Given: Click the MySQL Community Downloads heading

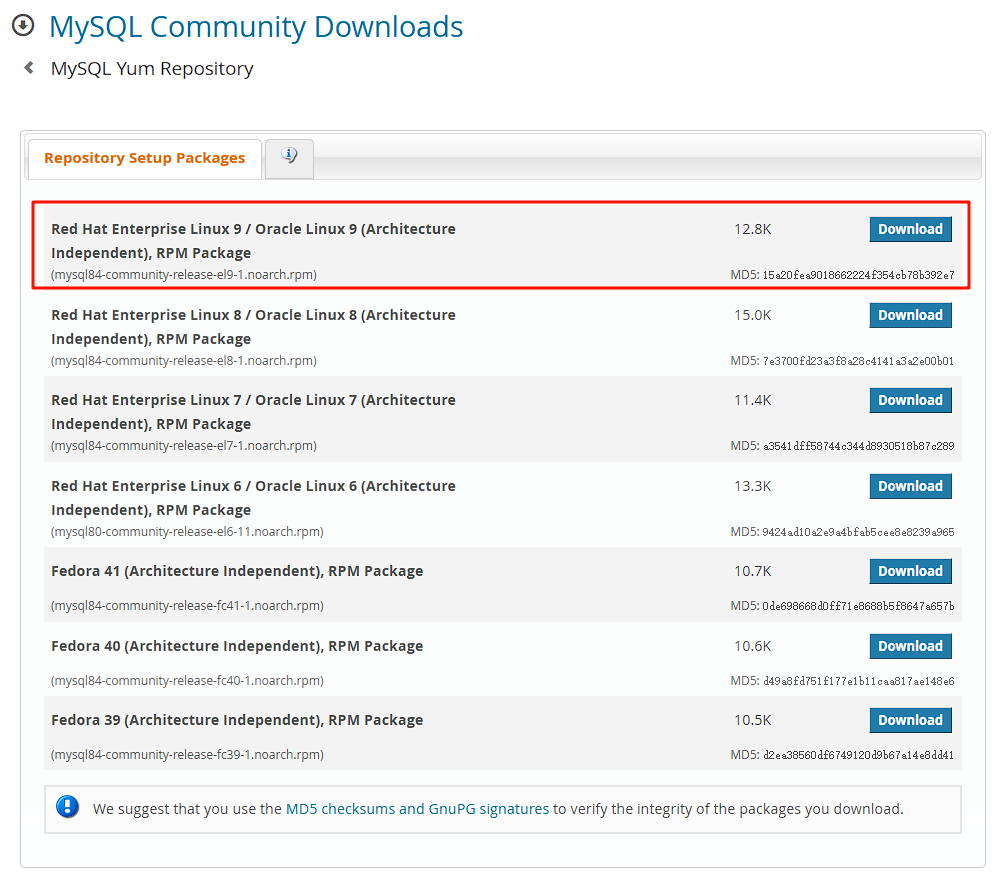Looking at the screenshot, I should point(256,26).
